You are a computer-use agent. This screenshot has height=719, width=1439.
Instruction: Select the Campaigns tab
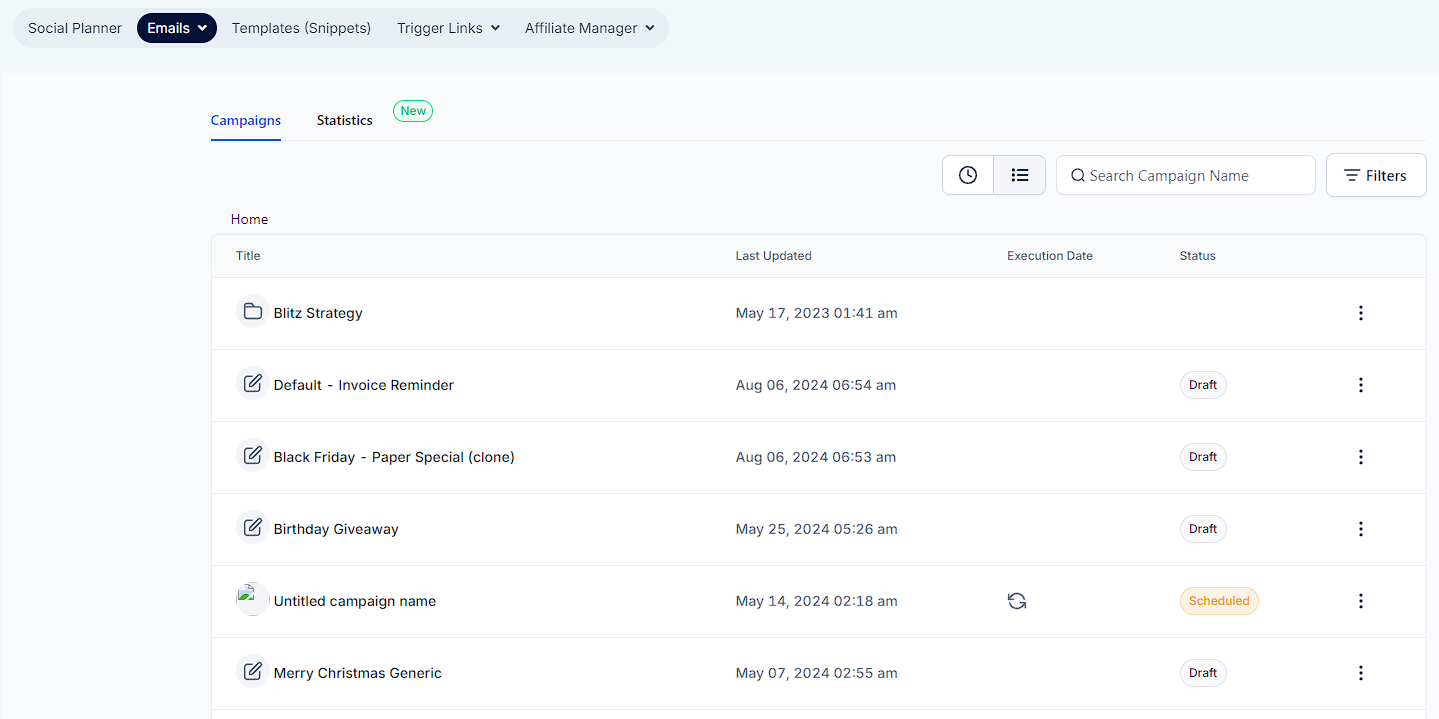coord(246,120)
